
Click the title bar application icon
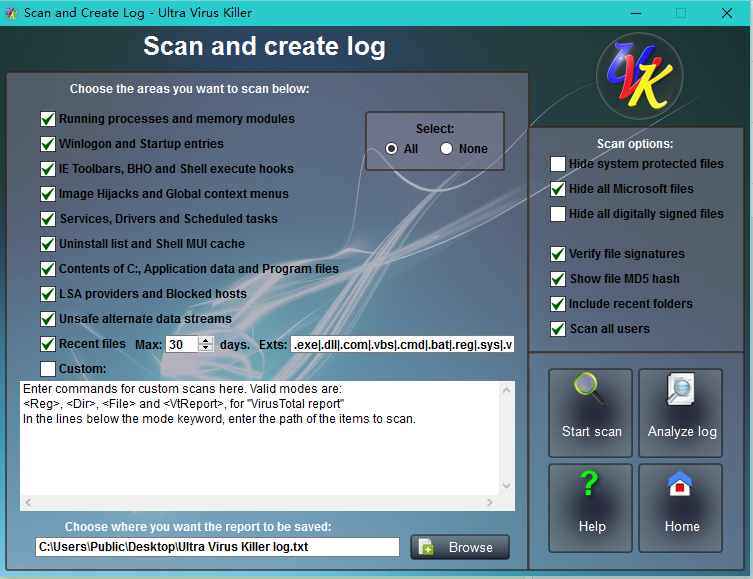point(12,13)
